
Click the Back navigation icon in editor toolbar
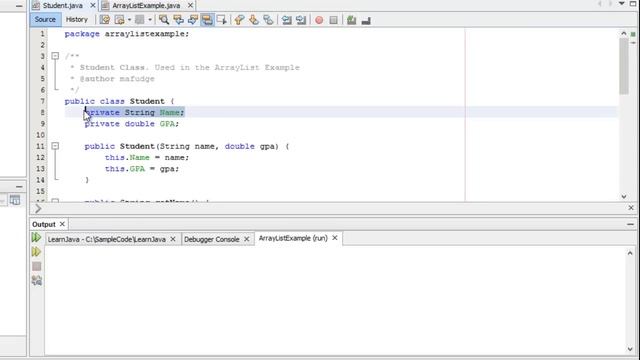[119, 20]
